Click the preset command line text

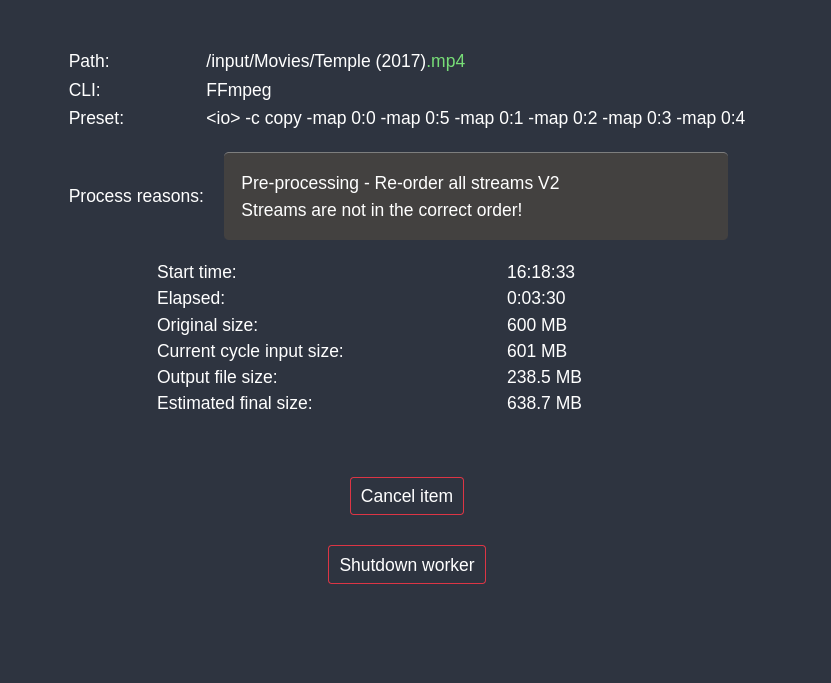tap(475, 118)
